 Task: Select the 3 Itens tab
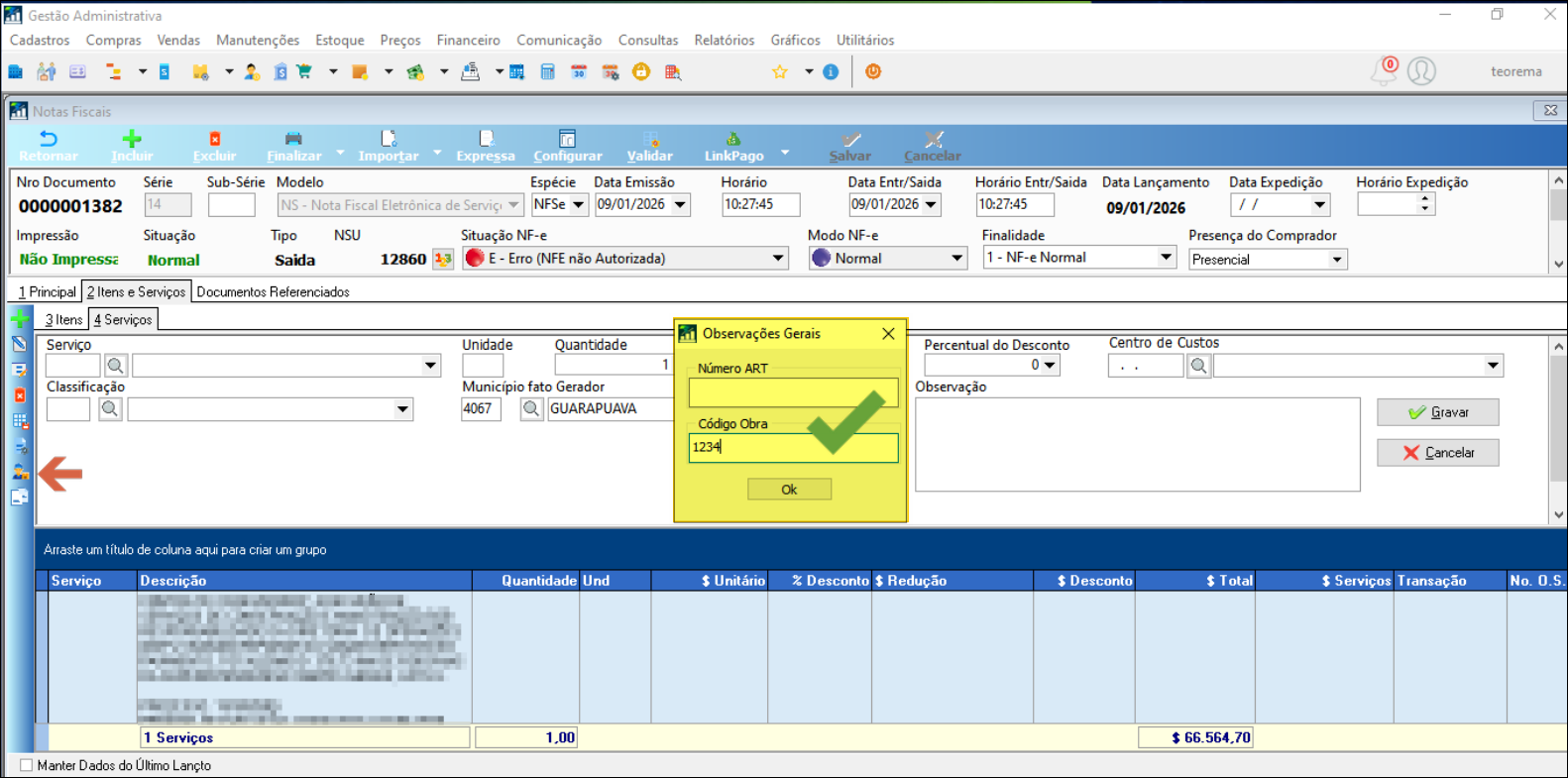[x=63, y=320]
